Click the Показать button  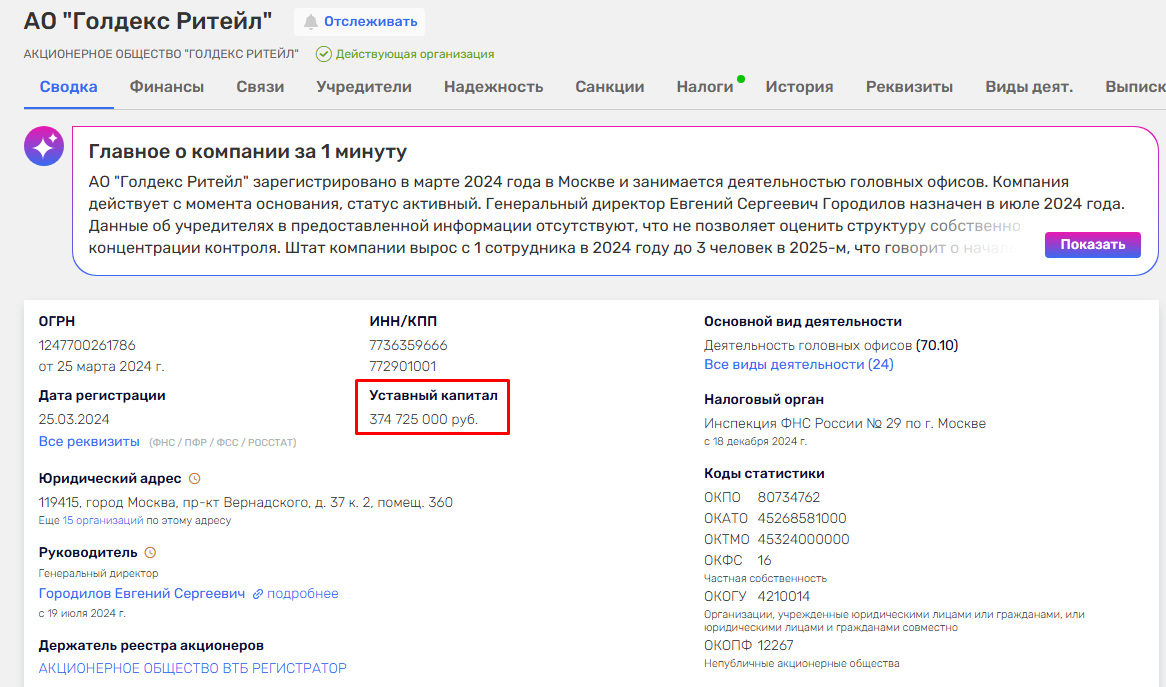pyautogui.click(x=1092, y=245)
